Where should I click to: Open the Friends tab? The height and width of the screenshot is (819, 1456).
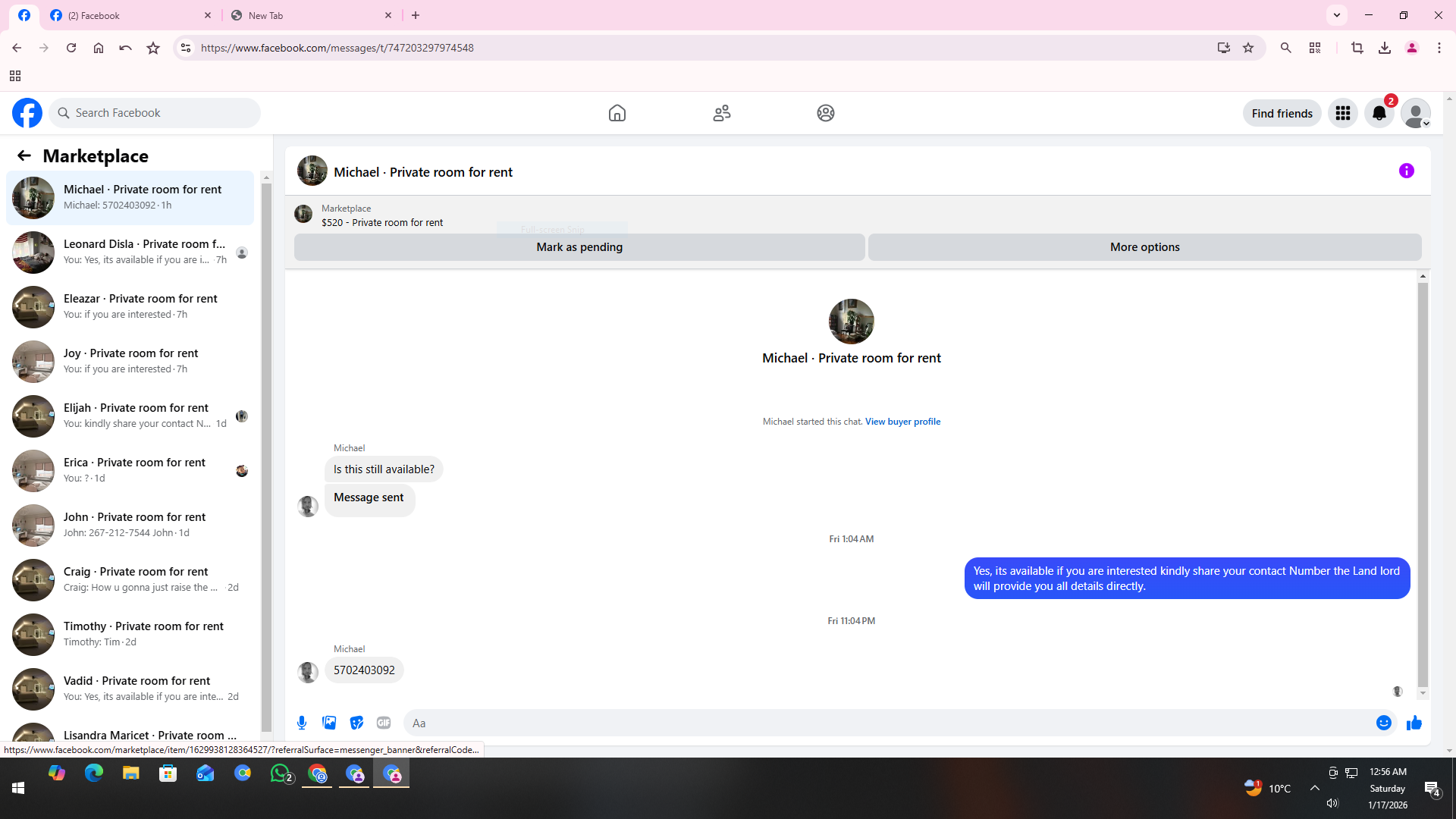pyautogui.click(x=721, y=113)
